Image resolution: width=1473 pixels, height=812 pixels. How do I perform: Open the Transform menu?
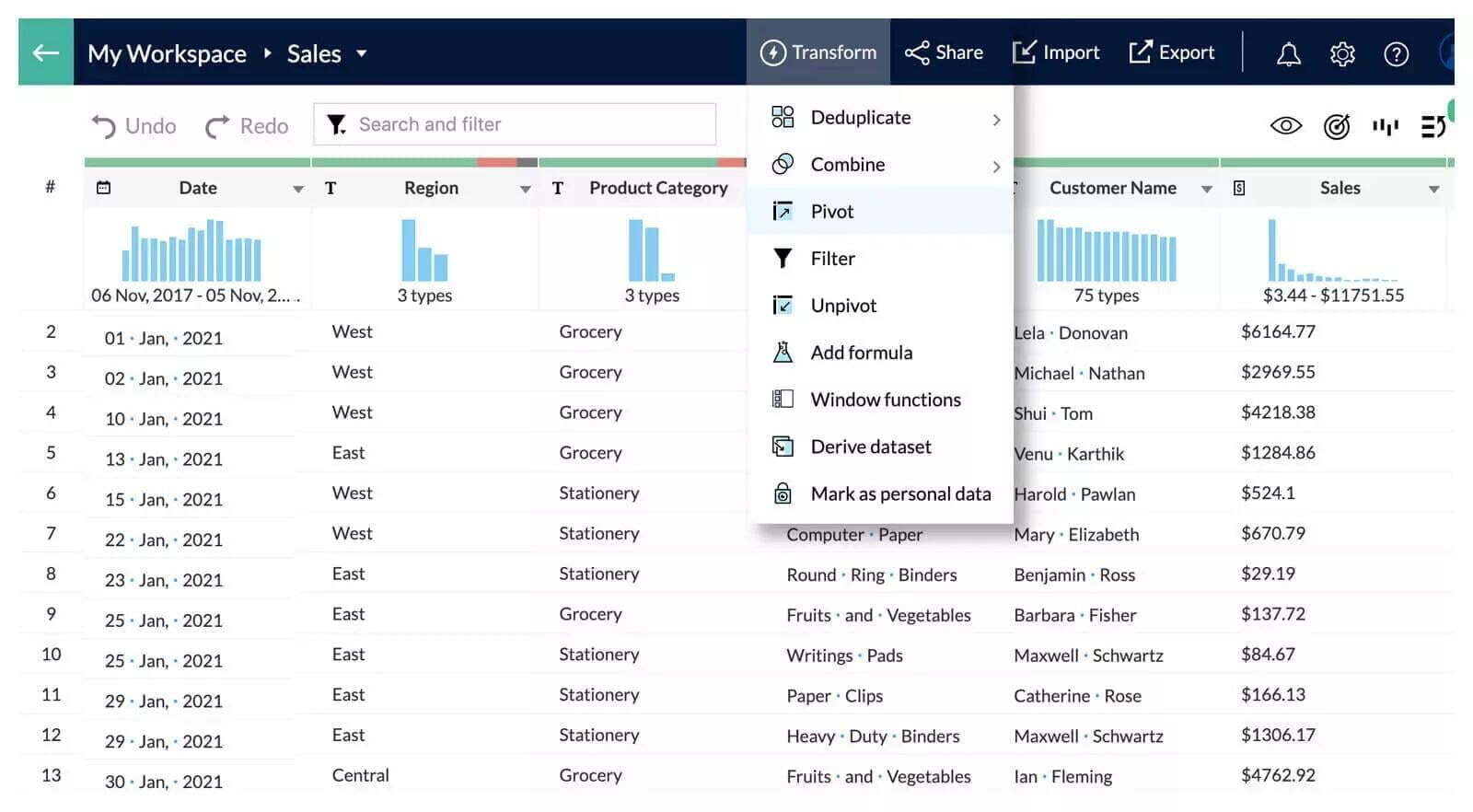(x=818, y=52)
